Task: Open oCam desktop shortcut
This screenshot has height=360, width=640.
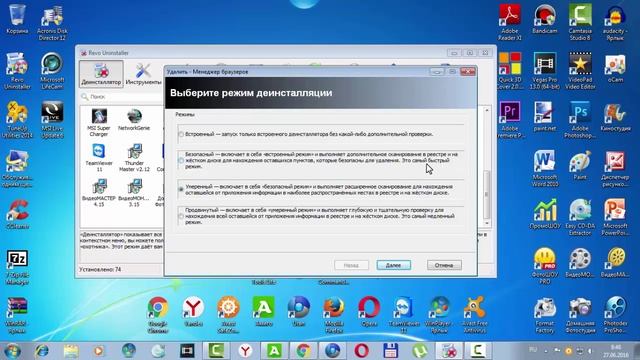Action: (x=615, y=68)
